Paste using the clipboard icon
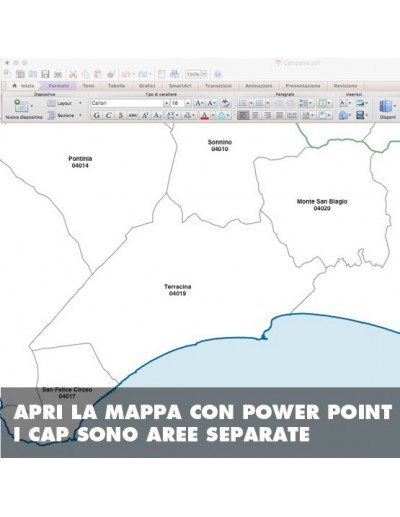The image size is (400, 517). pos(98,74)
